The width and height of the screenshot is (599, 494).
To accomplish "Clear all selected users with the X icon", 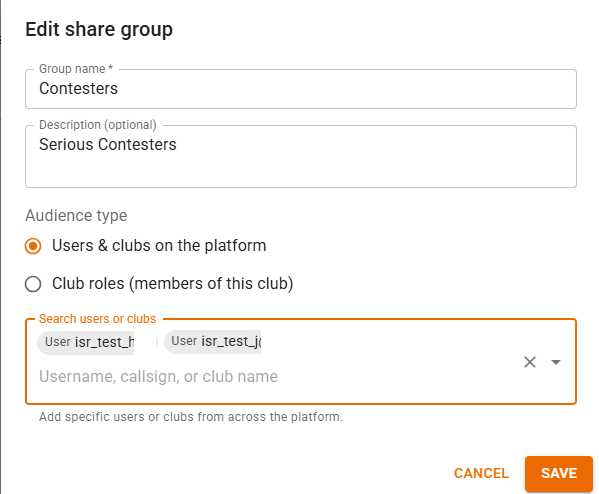I will click(529, 362).
